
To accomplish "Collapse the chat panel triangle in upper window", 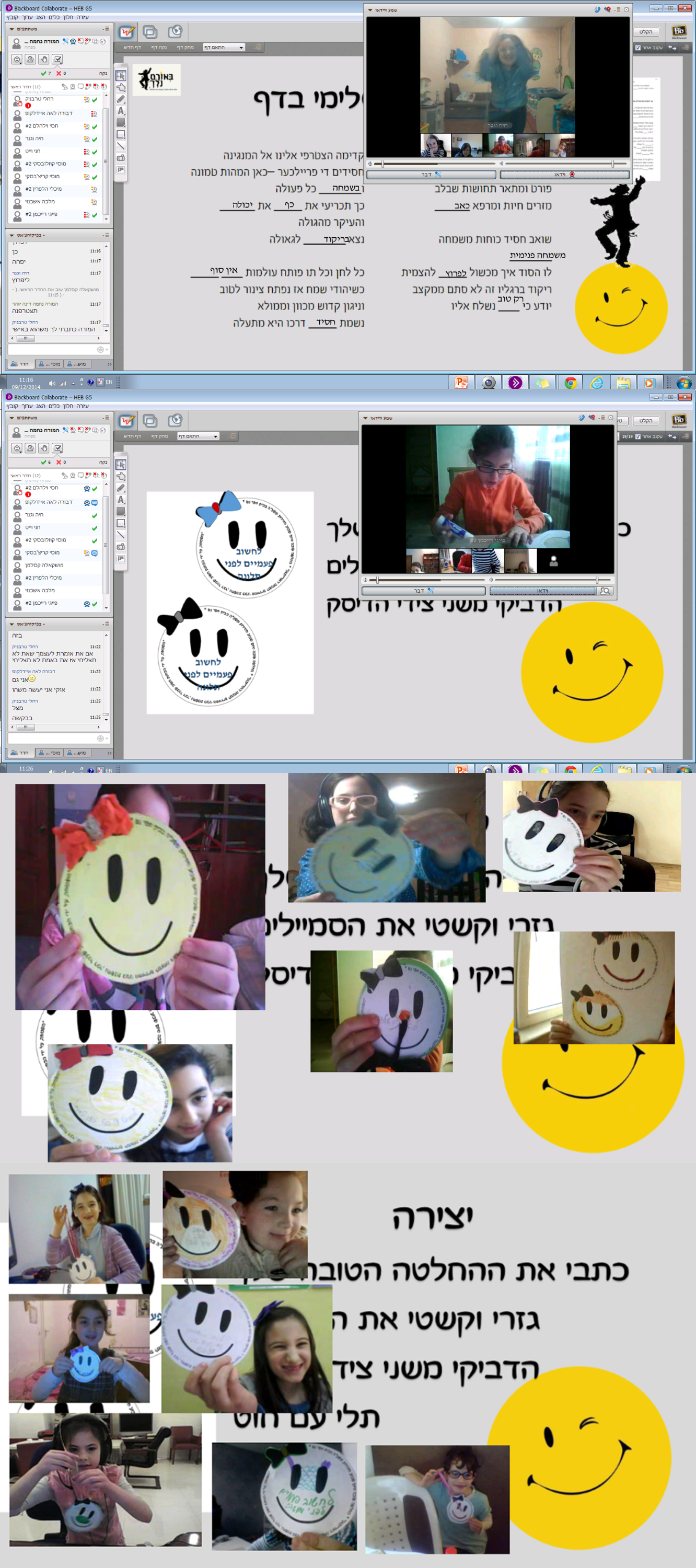I will click(x=11, y=235).
